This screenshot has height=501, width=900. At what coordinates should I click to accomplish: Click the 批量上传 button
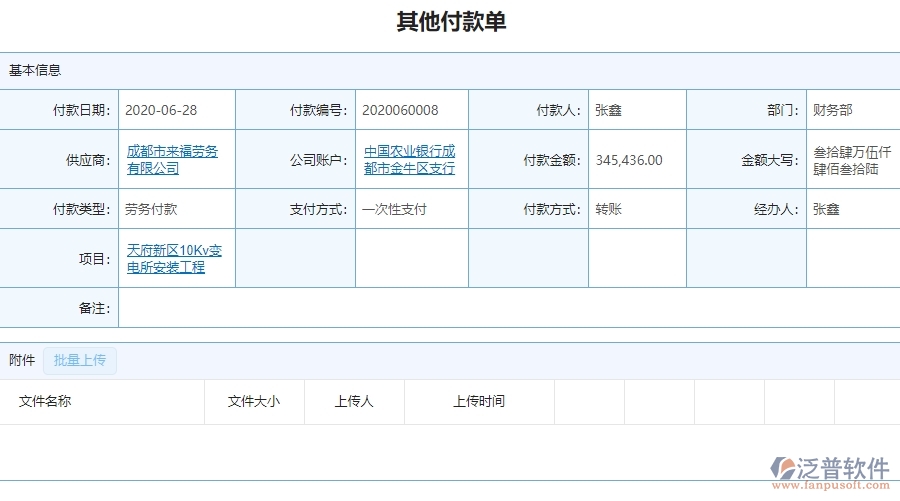tap(80, 361)
